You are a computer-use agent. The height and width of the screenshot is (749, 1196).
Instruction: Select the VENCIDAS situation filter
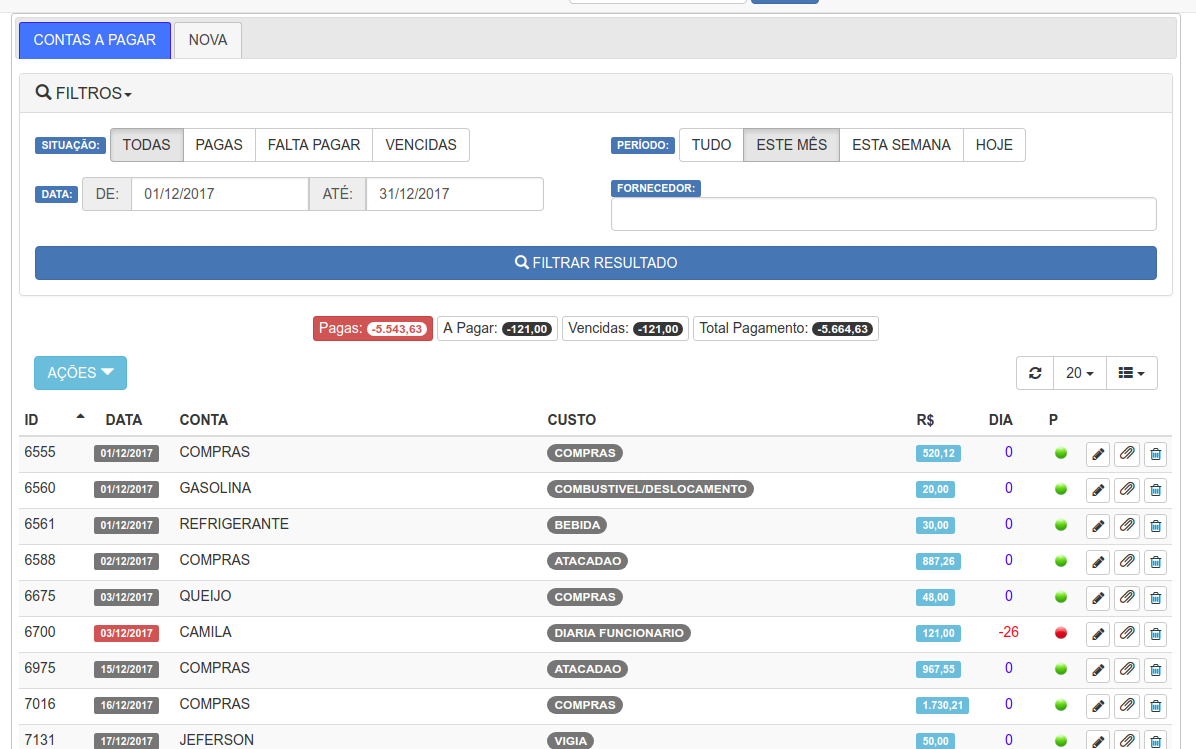421,145
